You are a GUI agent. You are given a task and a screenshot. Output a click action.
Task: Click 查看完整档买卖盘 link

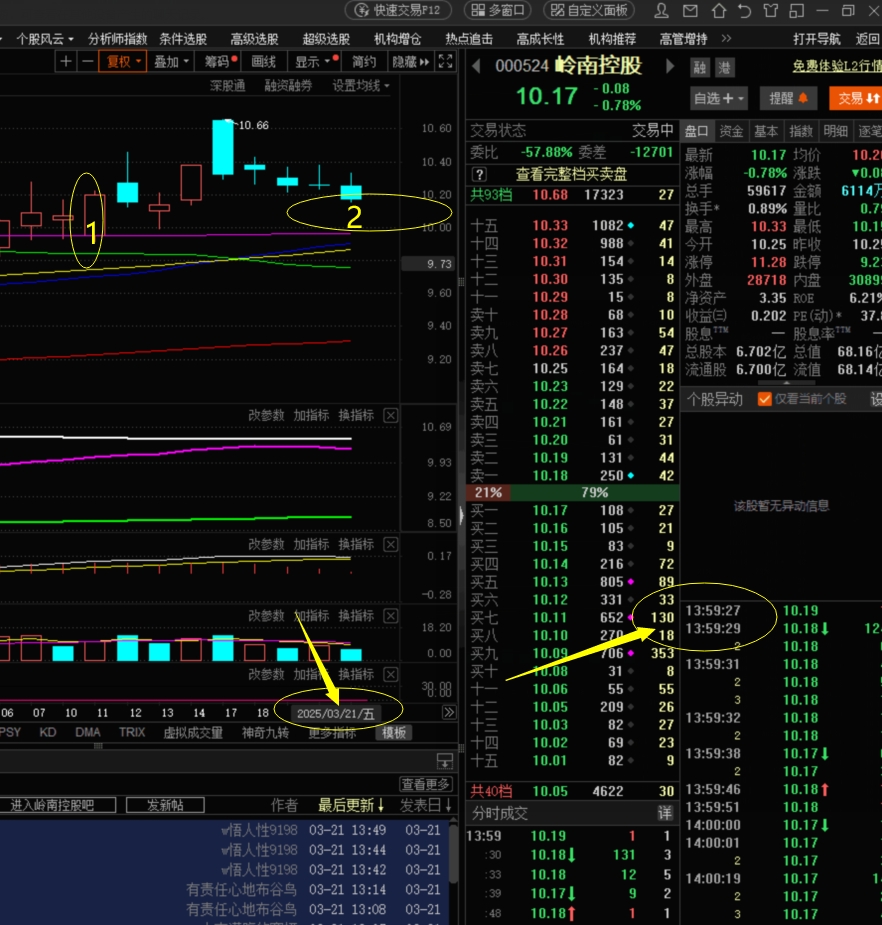pyautogui.click(x=571, y=174)
